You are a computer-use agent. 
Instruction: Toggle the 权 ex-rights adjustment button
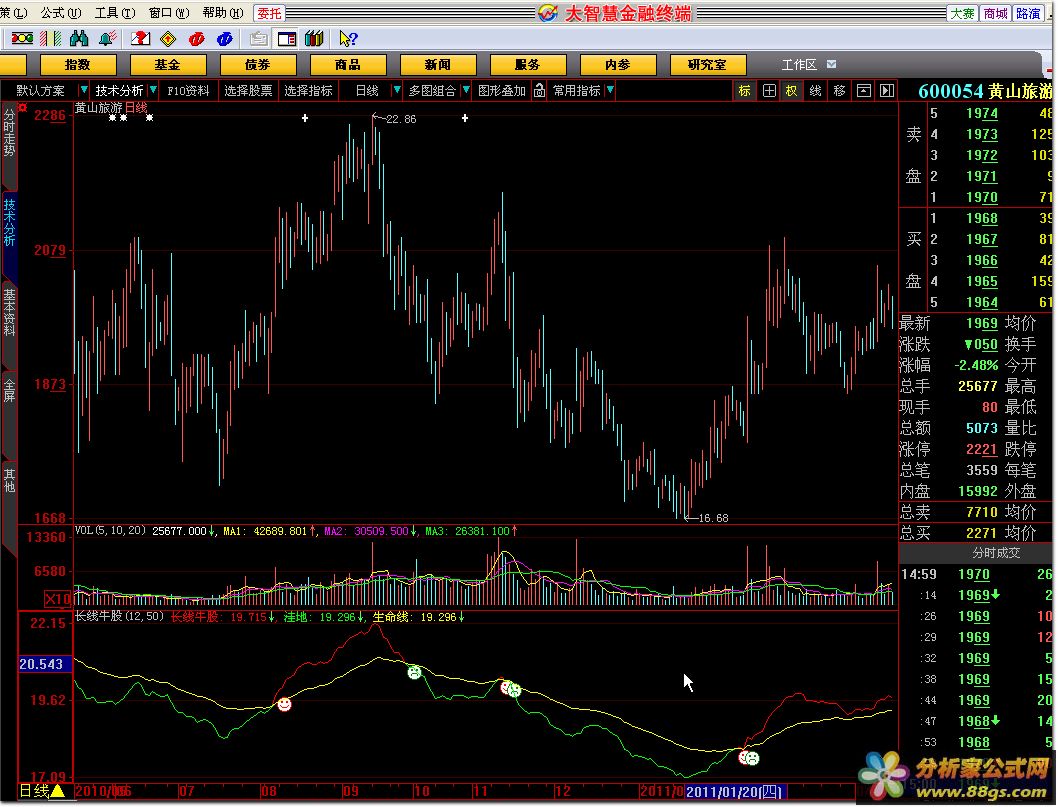click(x=791, y=90)
